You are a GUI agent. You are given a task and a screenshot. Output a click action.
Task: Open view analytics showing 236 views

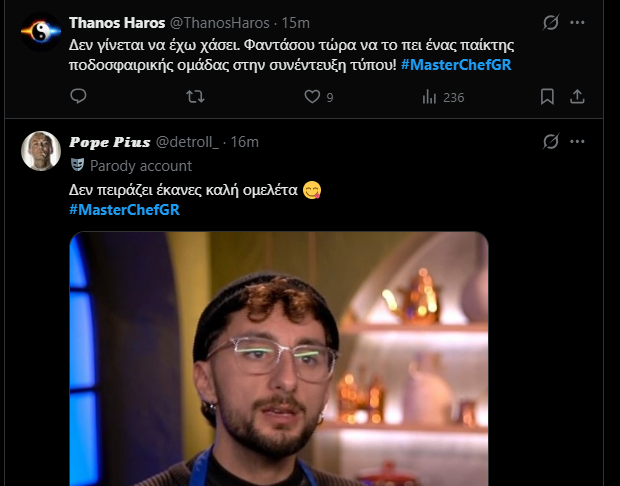[431, 97]
